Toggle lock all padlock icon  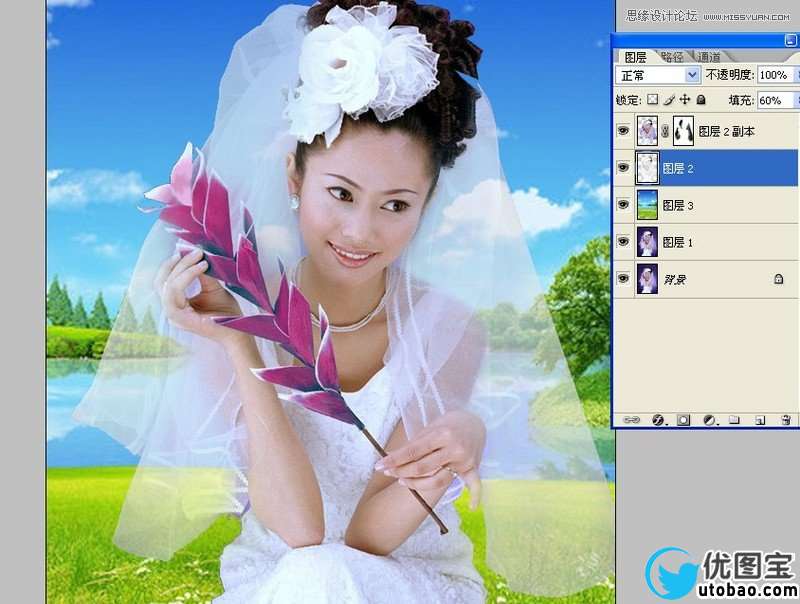tap(701, 99)
